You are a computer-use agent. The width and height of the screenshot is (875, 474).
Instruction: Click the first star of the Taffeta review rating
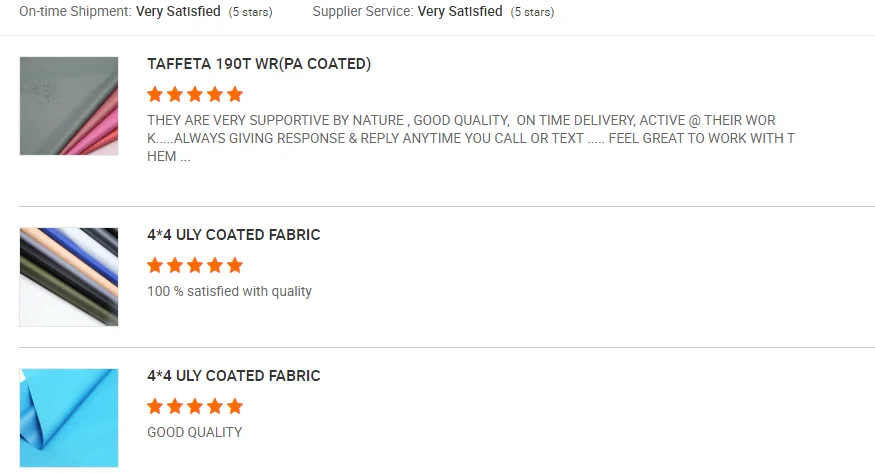click(155, 95)
